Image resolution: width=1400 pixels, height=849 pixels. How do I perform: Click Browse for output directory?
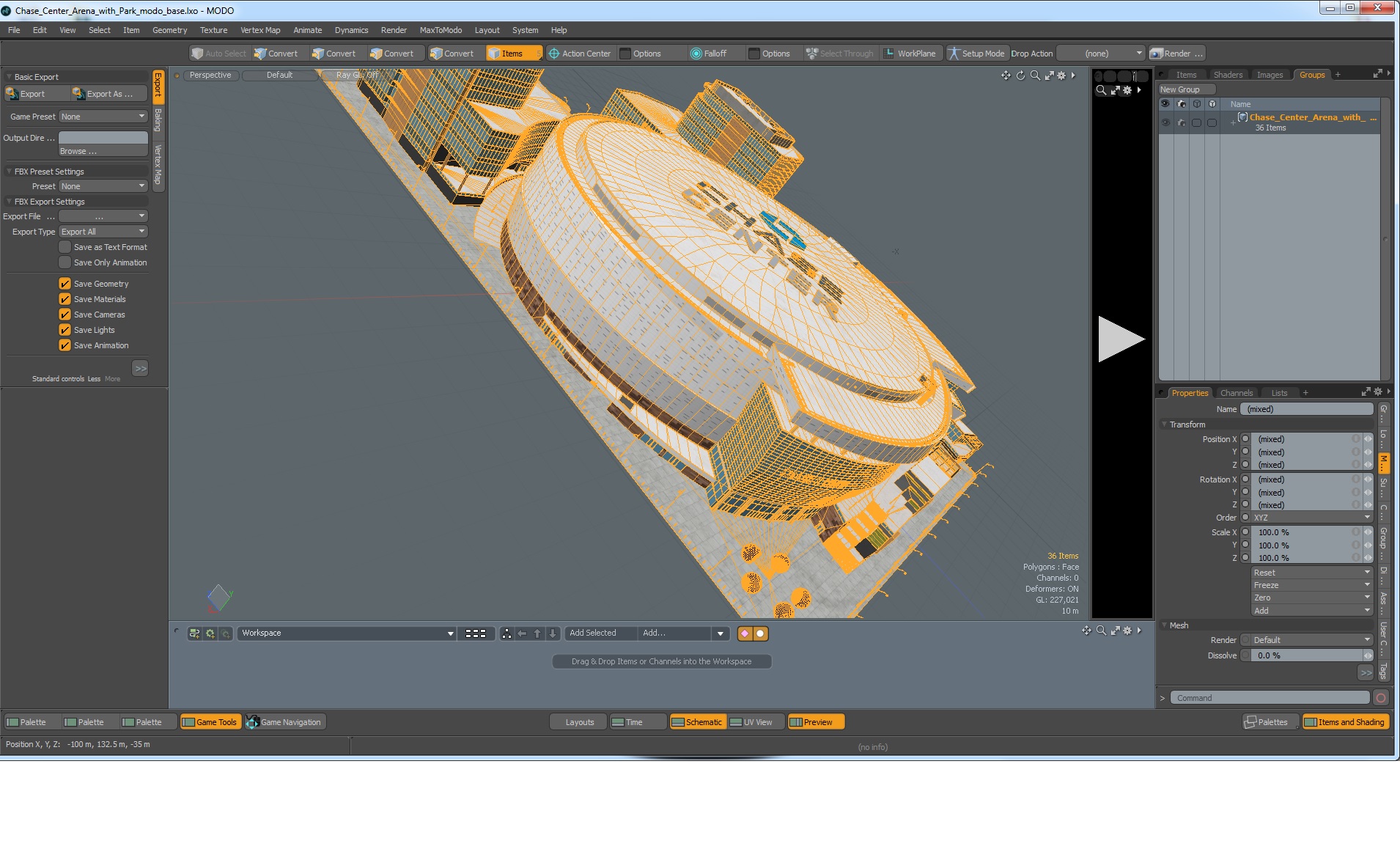[x=103, y=151]
